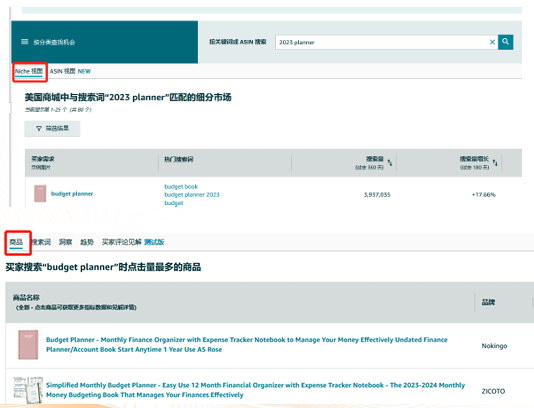The width and height of the screenshot is (534, 408).
Task: Click the magnifier search button
Action: (505, 42)
